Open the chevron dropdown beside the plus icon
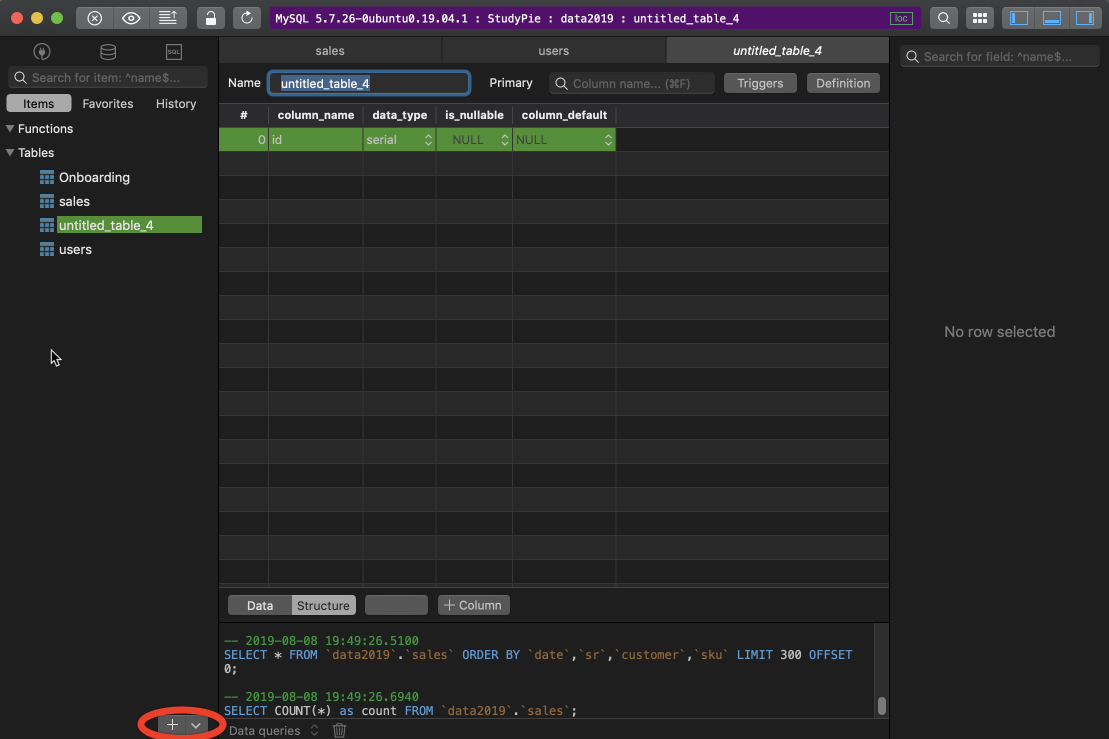This screenshot has width=1109, height=739. (x=196, y=725)
